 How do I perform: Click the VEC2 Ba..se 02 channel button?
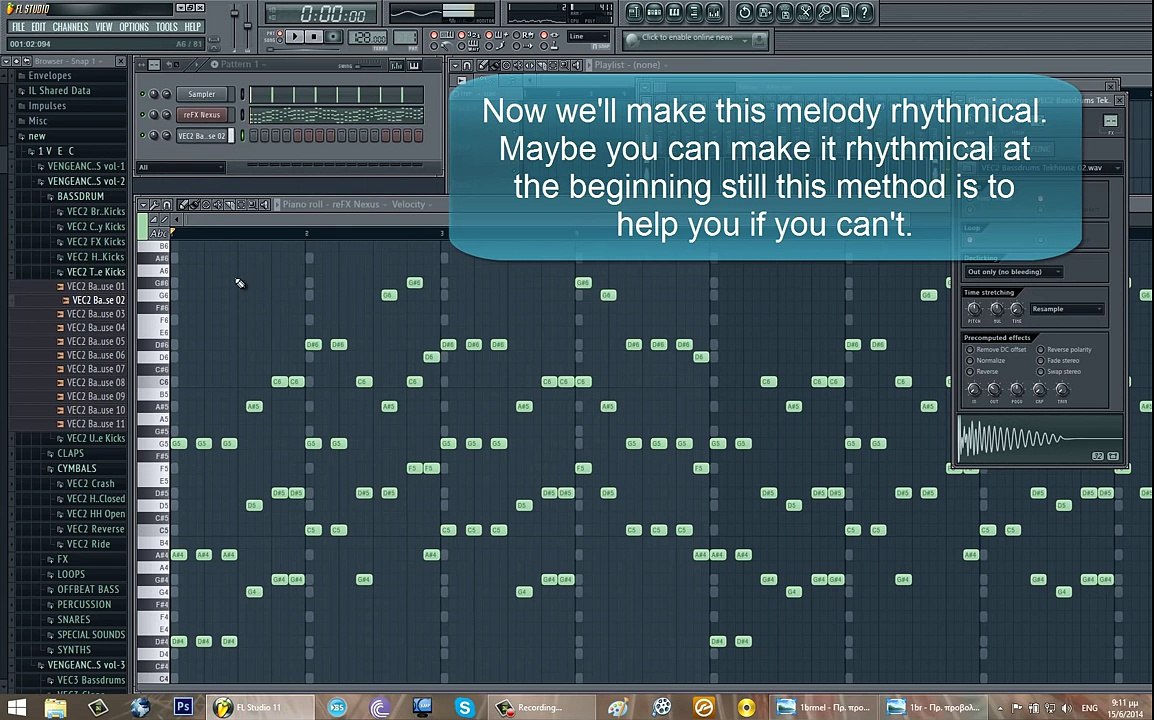point(202,135)
